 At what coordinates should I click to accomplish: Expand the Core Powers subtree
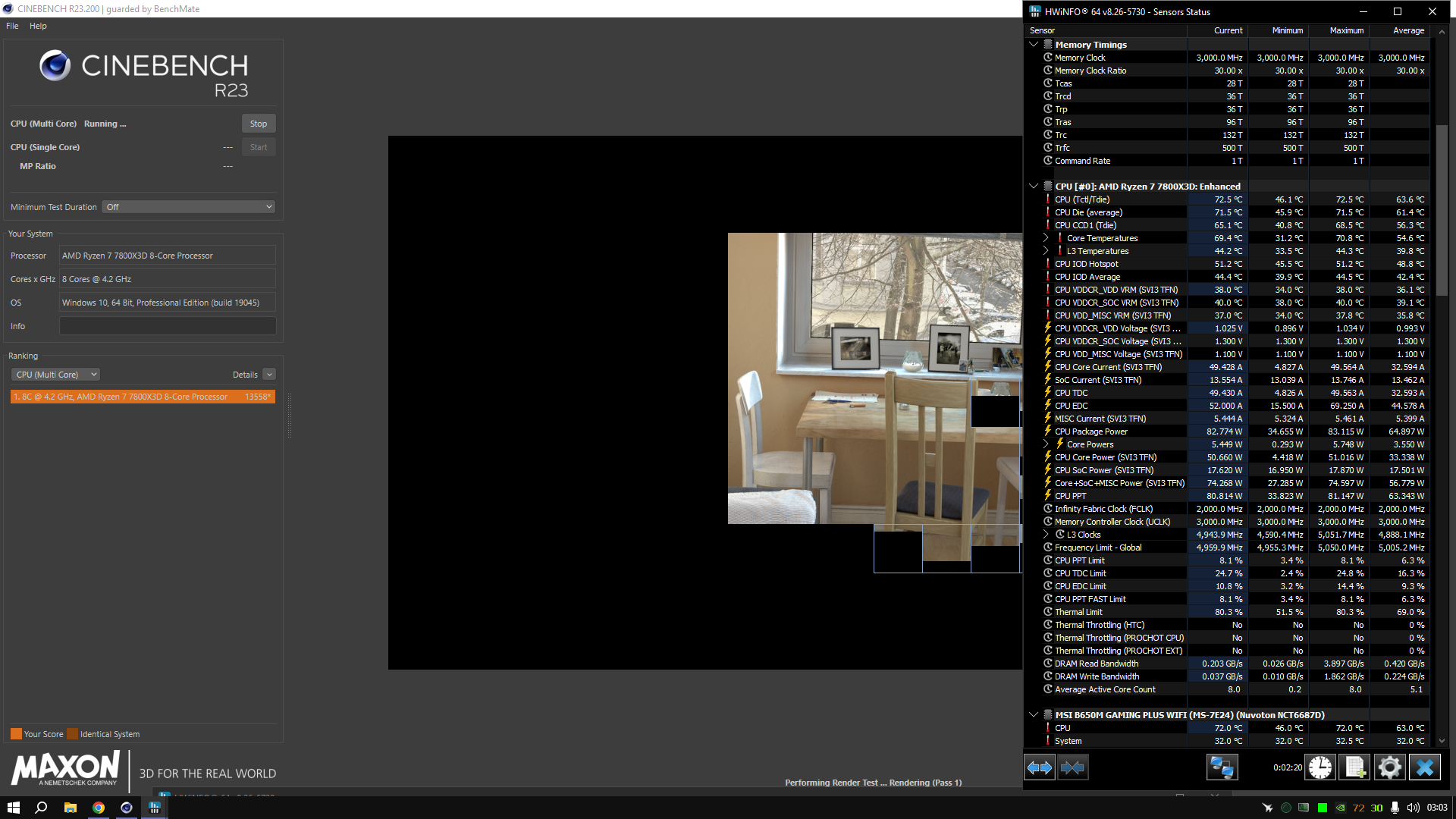[1045, 444]
